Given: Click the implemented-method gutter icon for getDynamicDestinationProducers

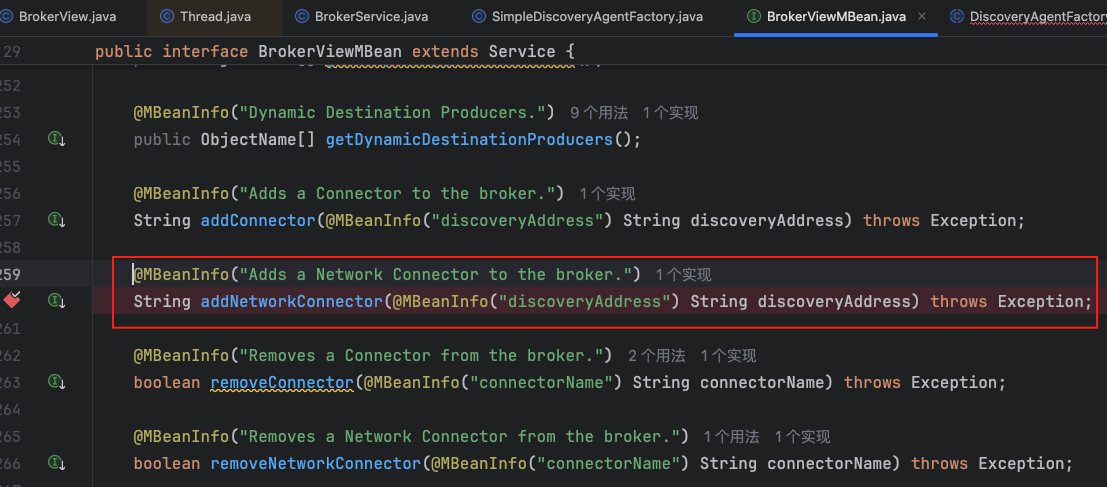Looking at the screenshot, I should (x=57, y=139).
